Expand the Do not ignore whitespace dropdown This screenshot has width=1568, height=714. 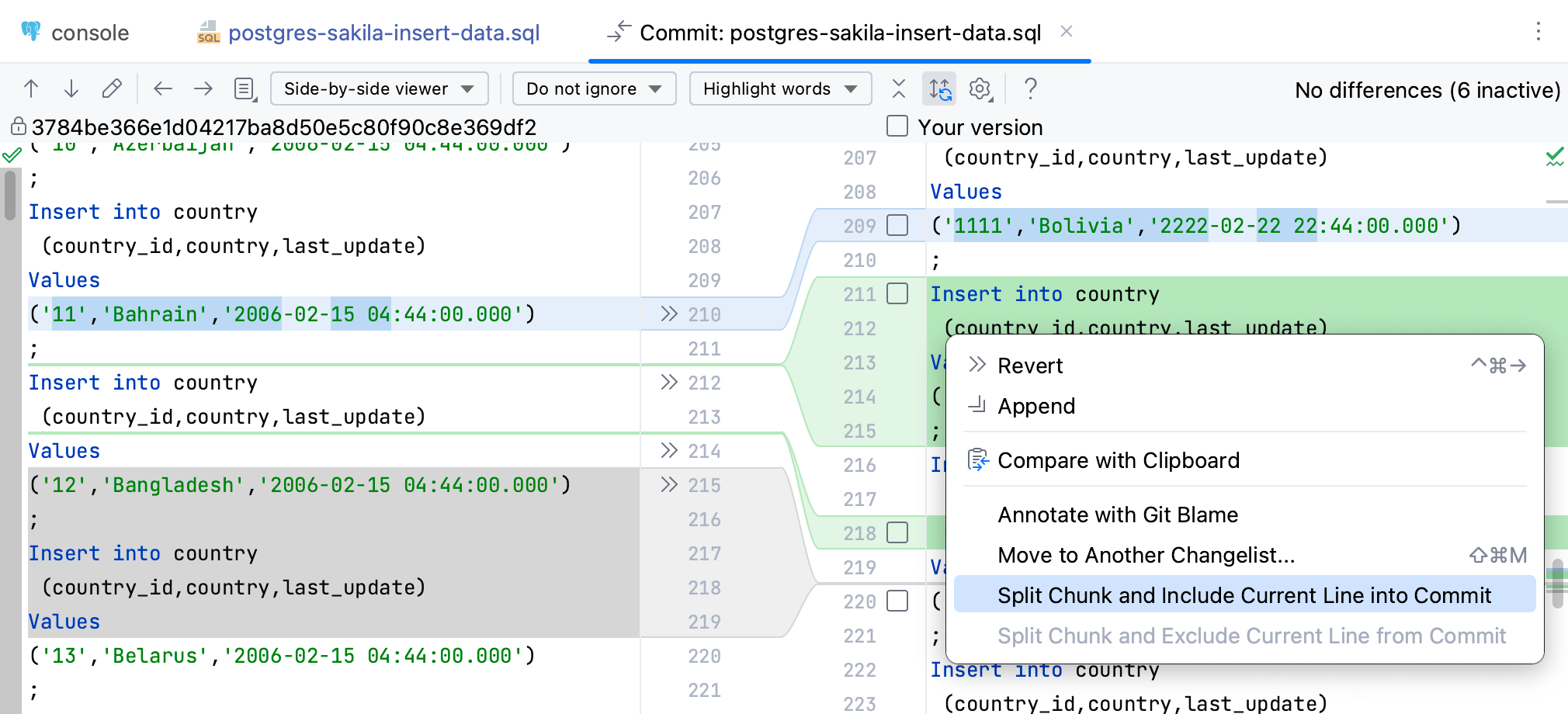click(x=594, y=88)
